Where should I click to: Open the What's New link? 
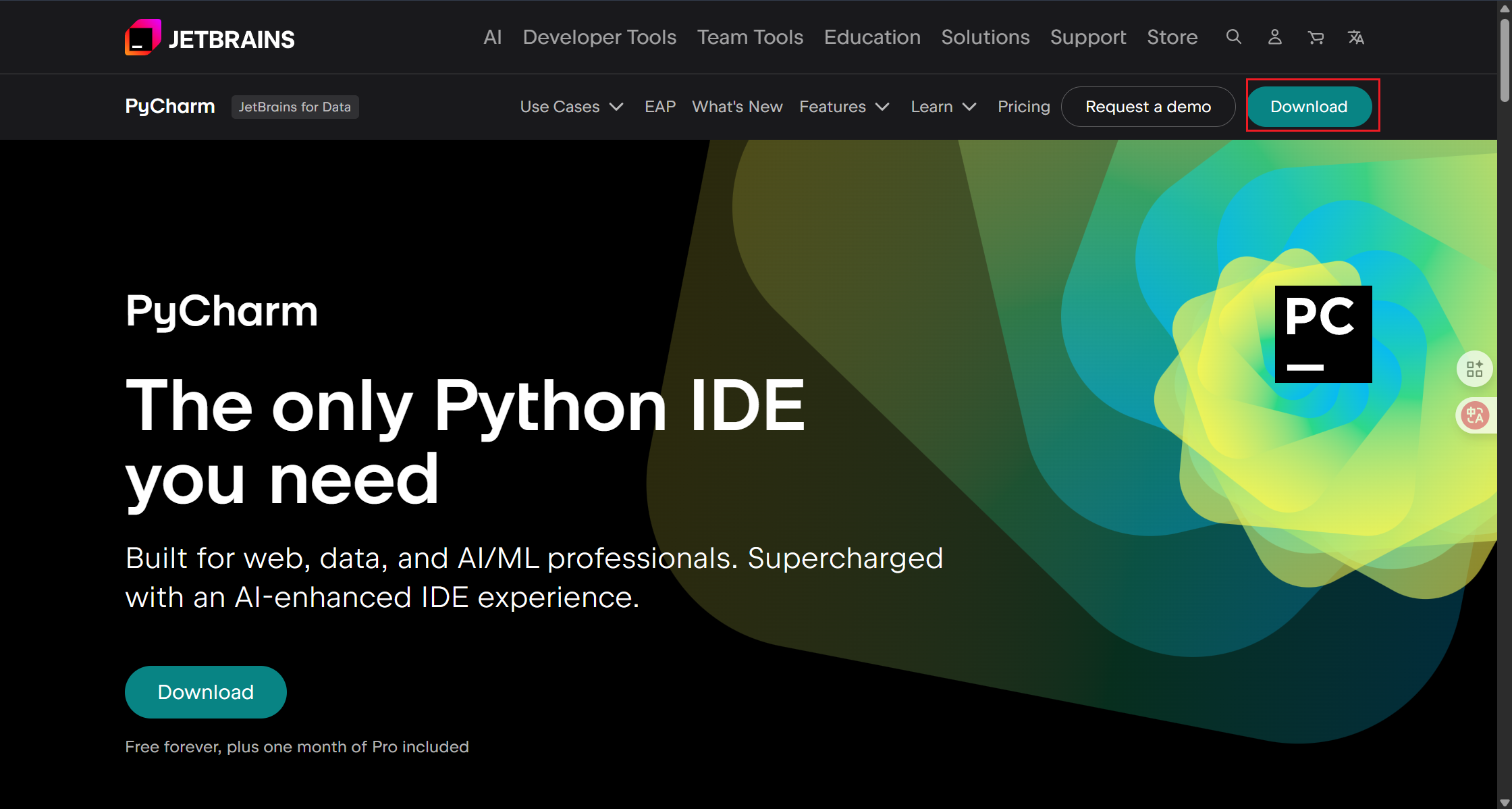tap(737, 107)
